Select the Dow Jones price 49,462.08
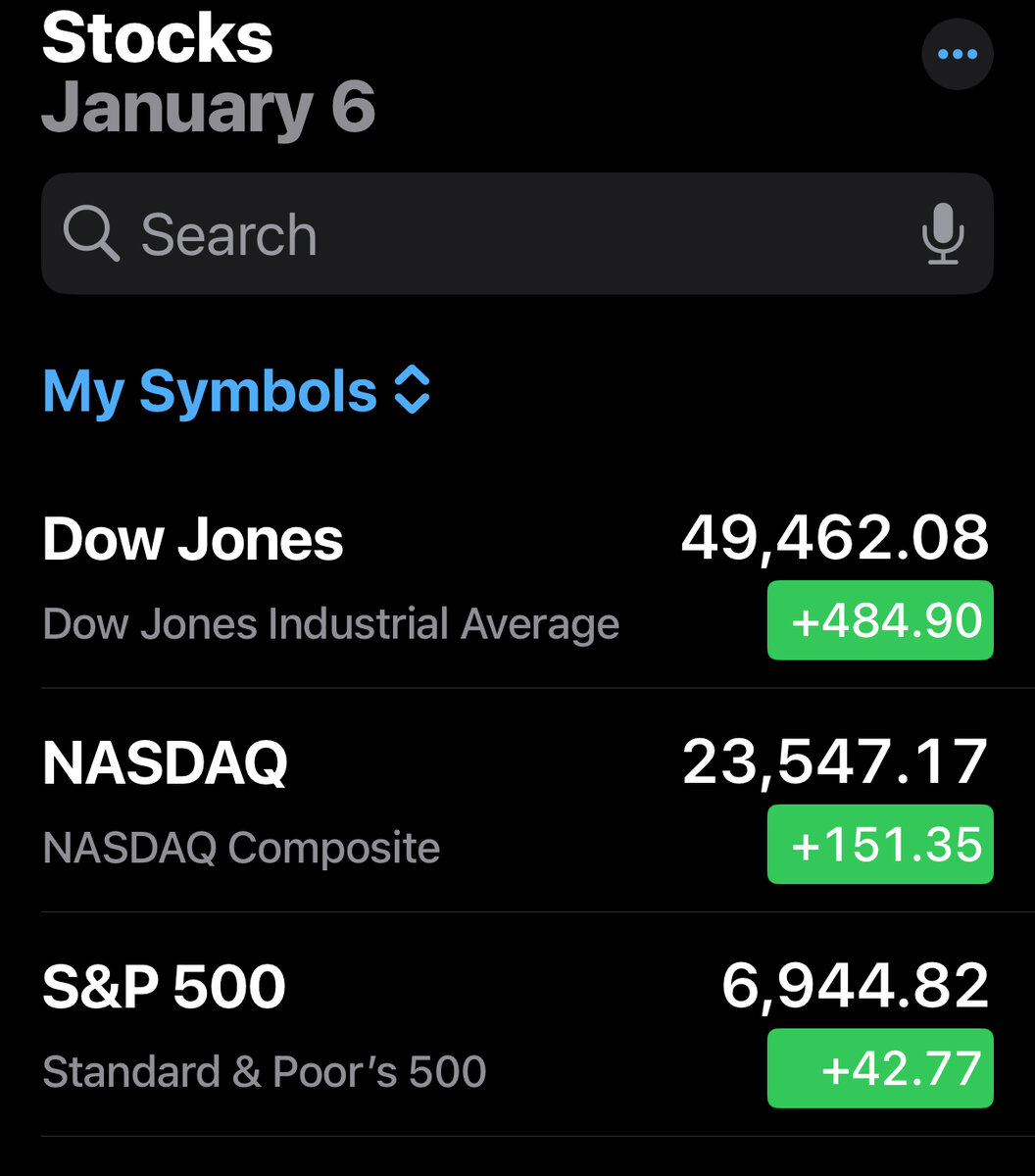Image resolution: width=1035 pixels, height=1176 pixels. (x=835, y=538)
